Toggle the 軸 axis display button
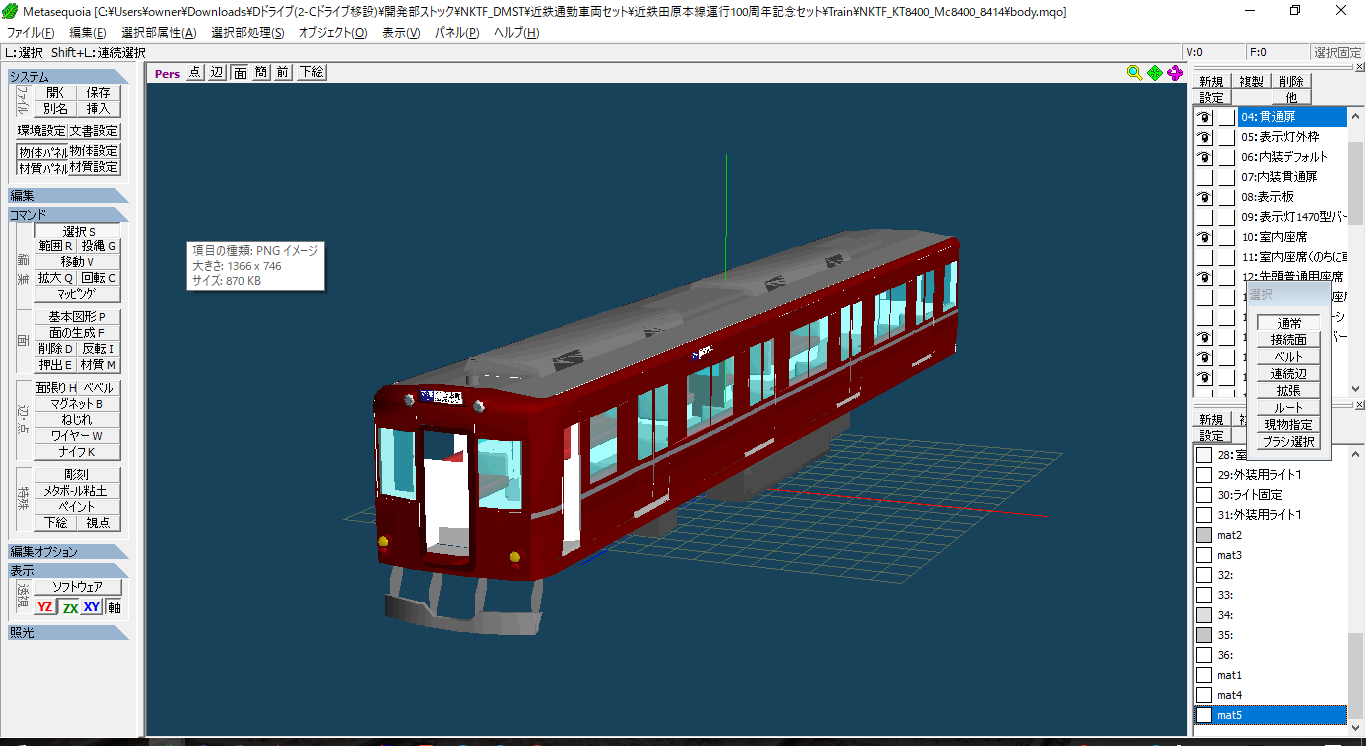1366x746 pixels. point(114,607)
